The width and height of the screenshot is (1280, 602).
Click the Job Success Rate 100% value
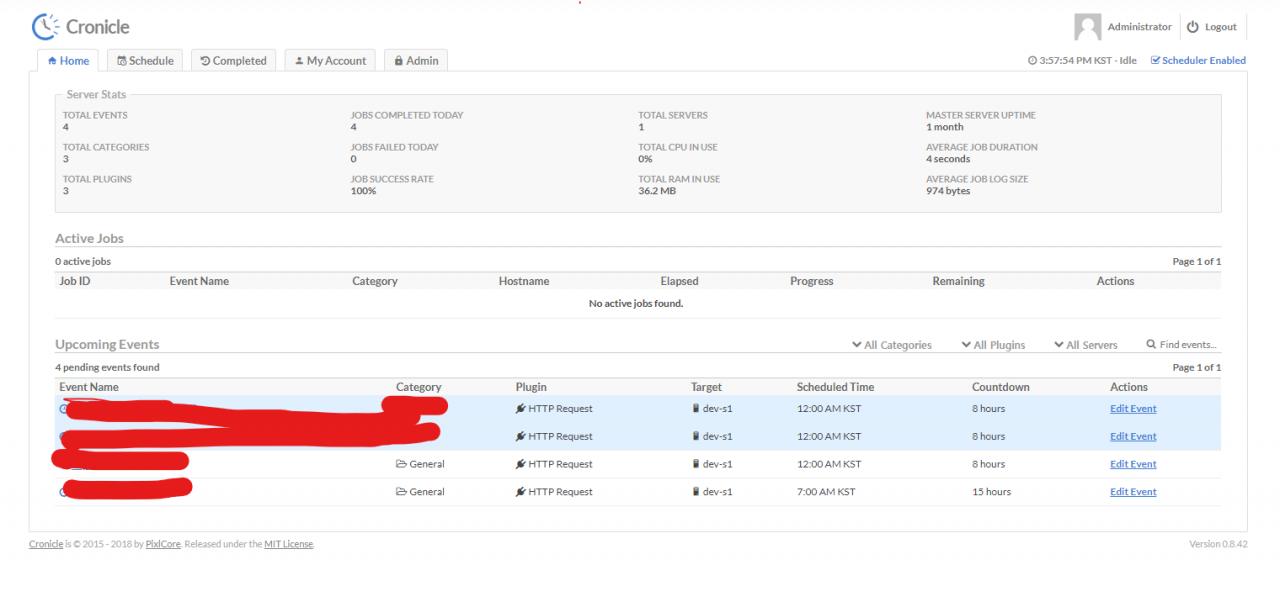coord(363,191)
